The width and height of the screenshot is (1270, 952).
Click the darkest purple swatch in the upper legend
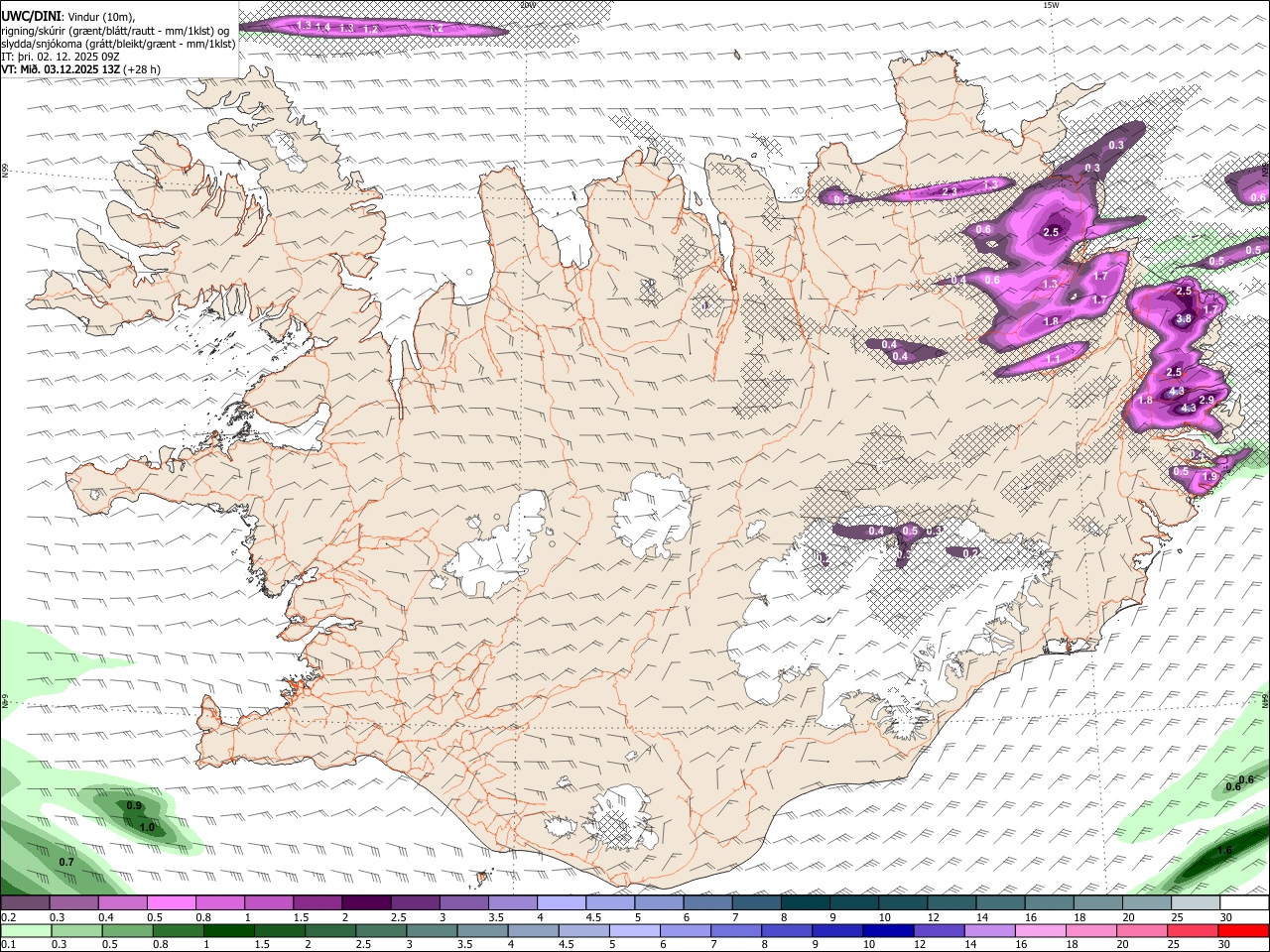click(365, 903)
